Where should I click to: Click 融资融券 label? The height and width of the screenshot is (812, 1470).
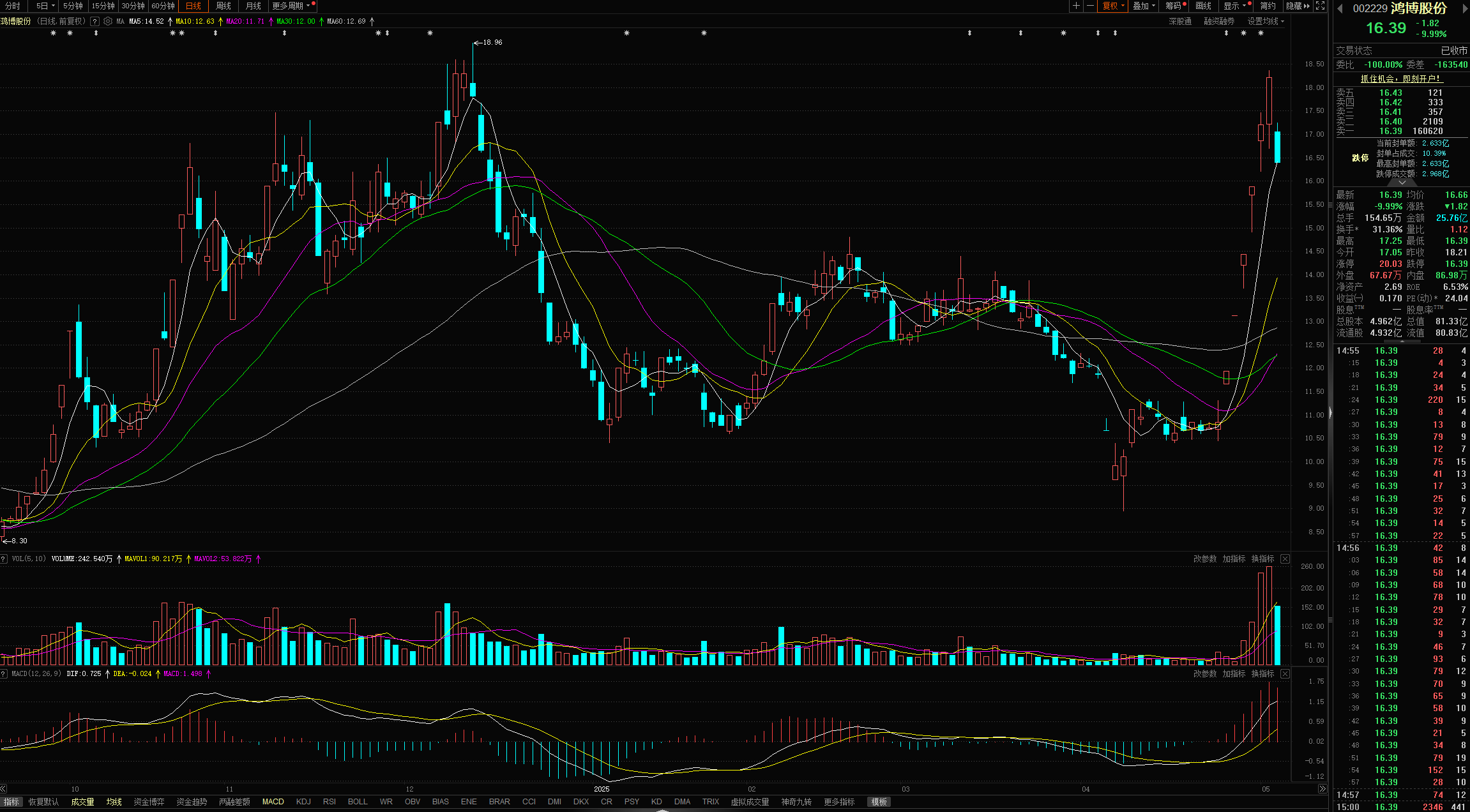pos(1219,21)
